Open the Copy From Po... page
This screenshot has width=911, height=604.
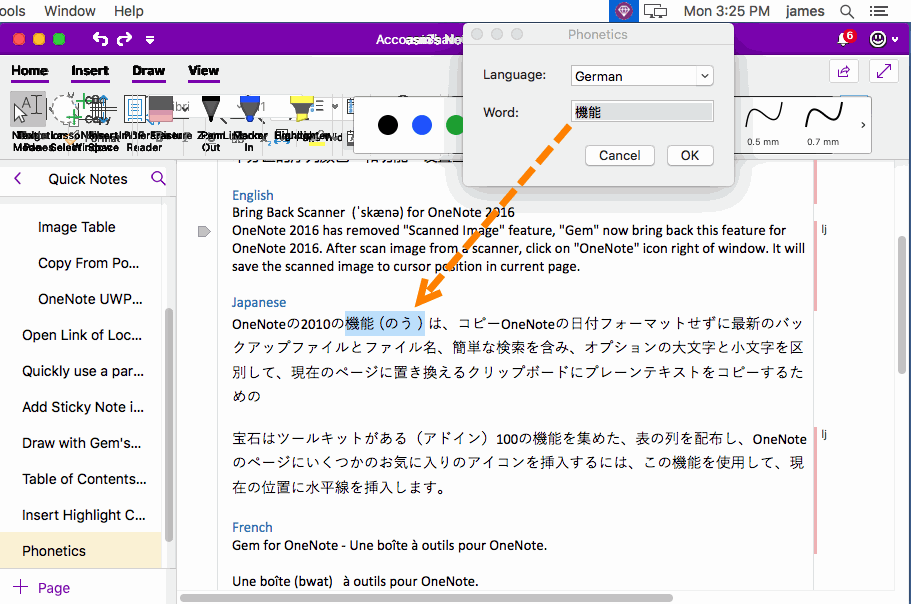pos(88,263)
